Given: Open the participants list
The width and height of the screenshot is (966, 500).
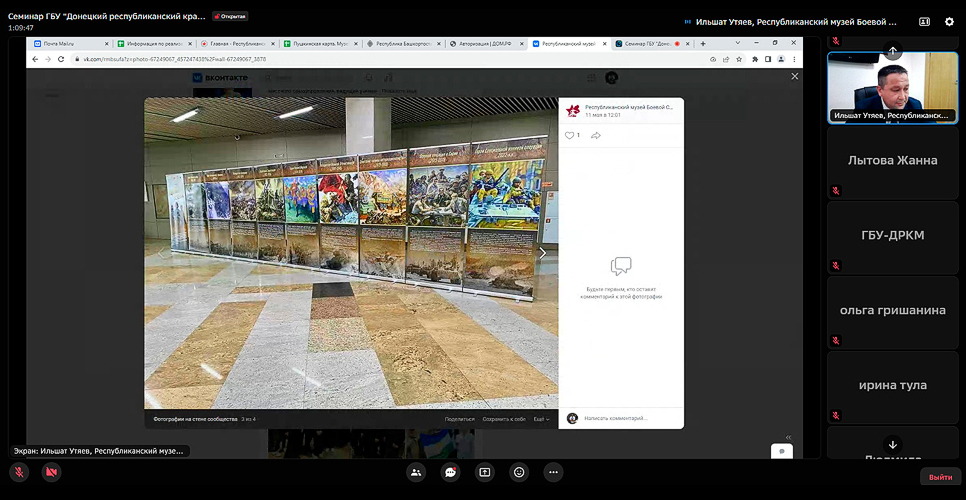Looking at the screenshot, I should (x=416, y=472).
